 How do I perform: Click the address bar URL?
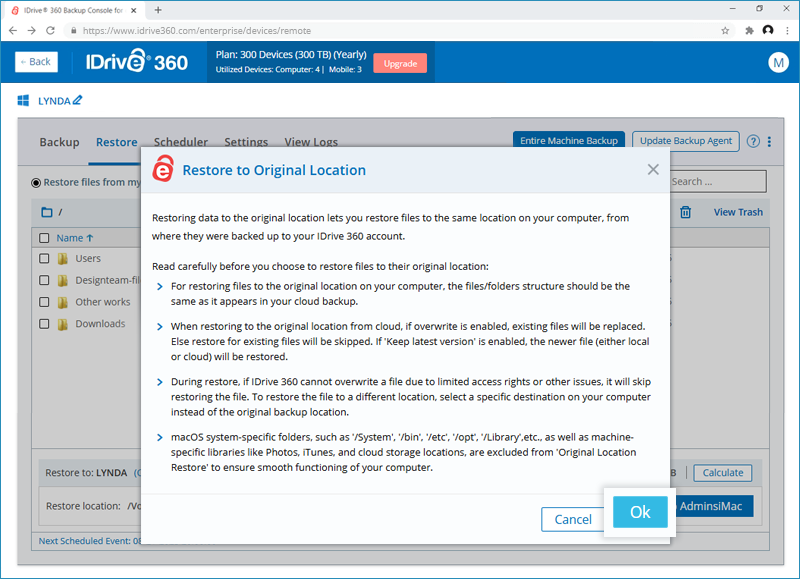tap(196, 31)
